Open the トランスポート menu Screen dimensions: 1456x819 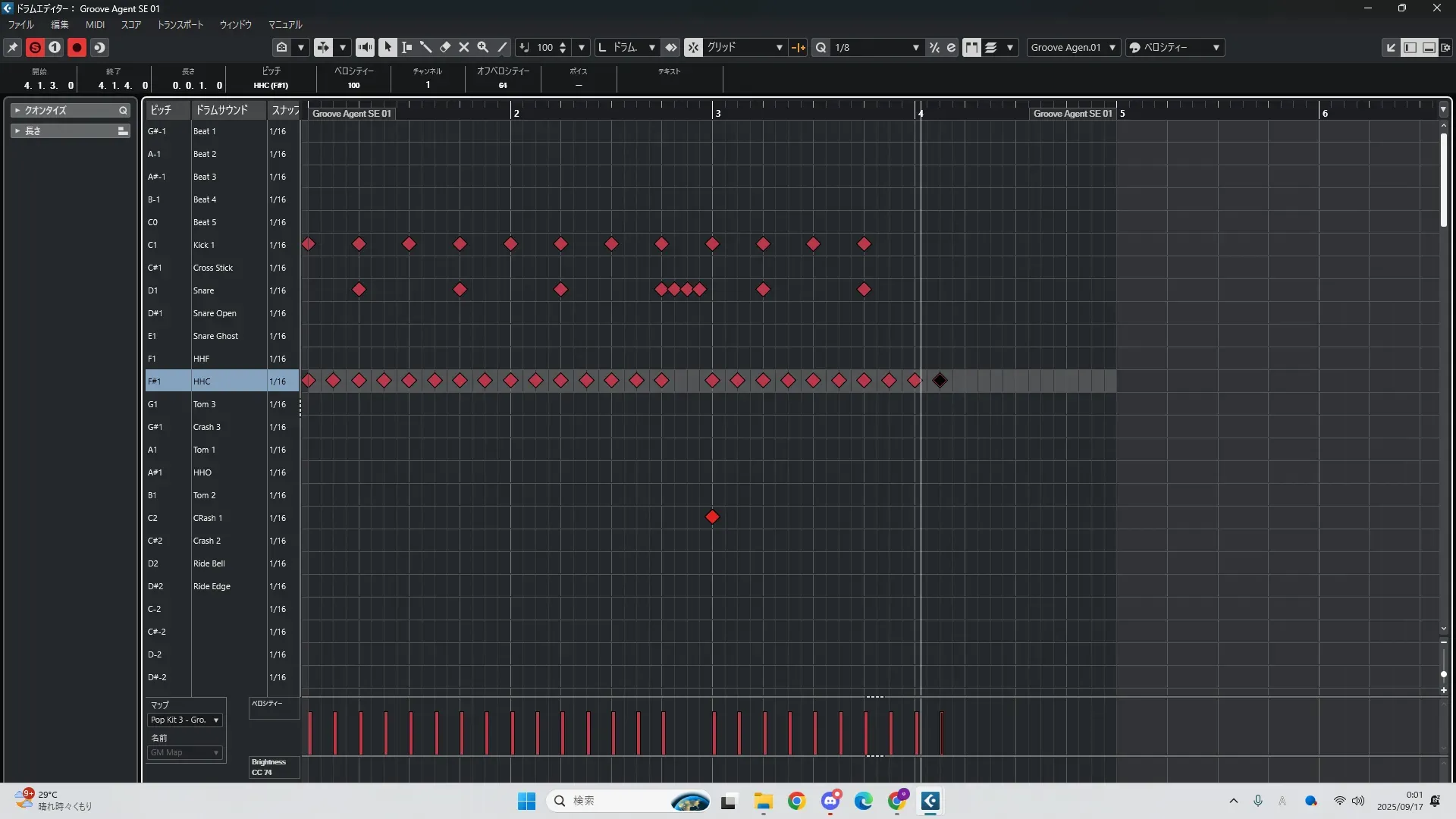(180, 24)
